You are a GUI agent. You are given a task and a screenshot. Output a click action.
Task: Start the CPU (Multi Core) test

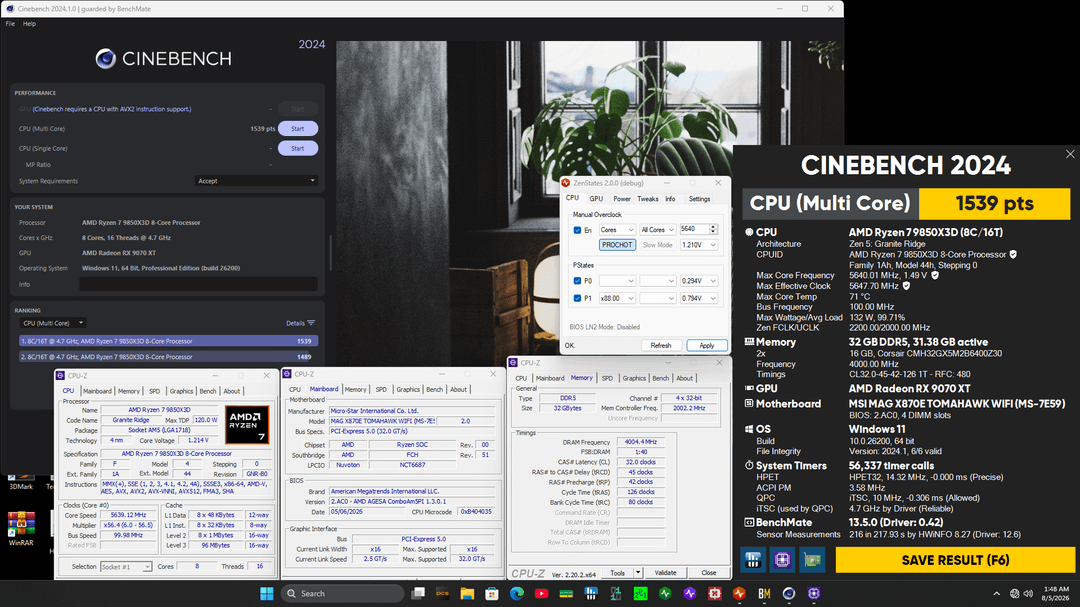pyautogui.click(x=298, y=129)
